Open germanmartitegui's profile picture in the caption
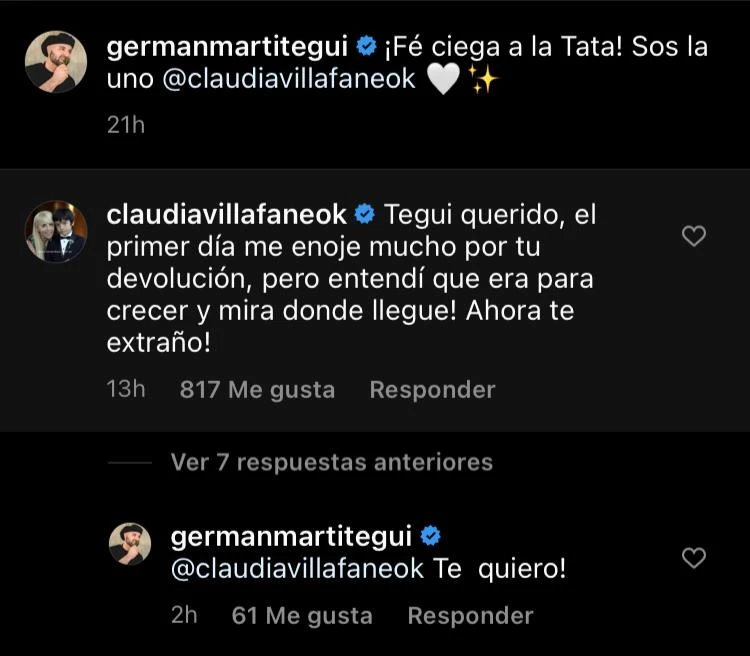 [x=55, y=62]
